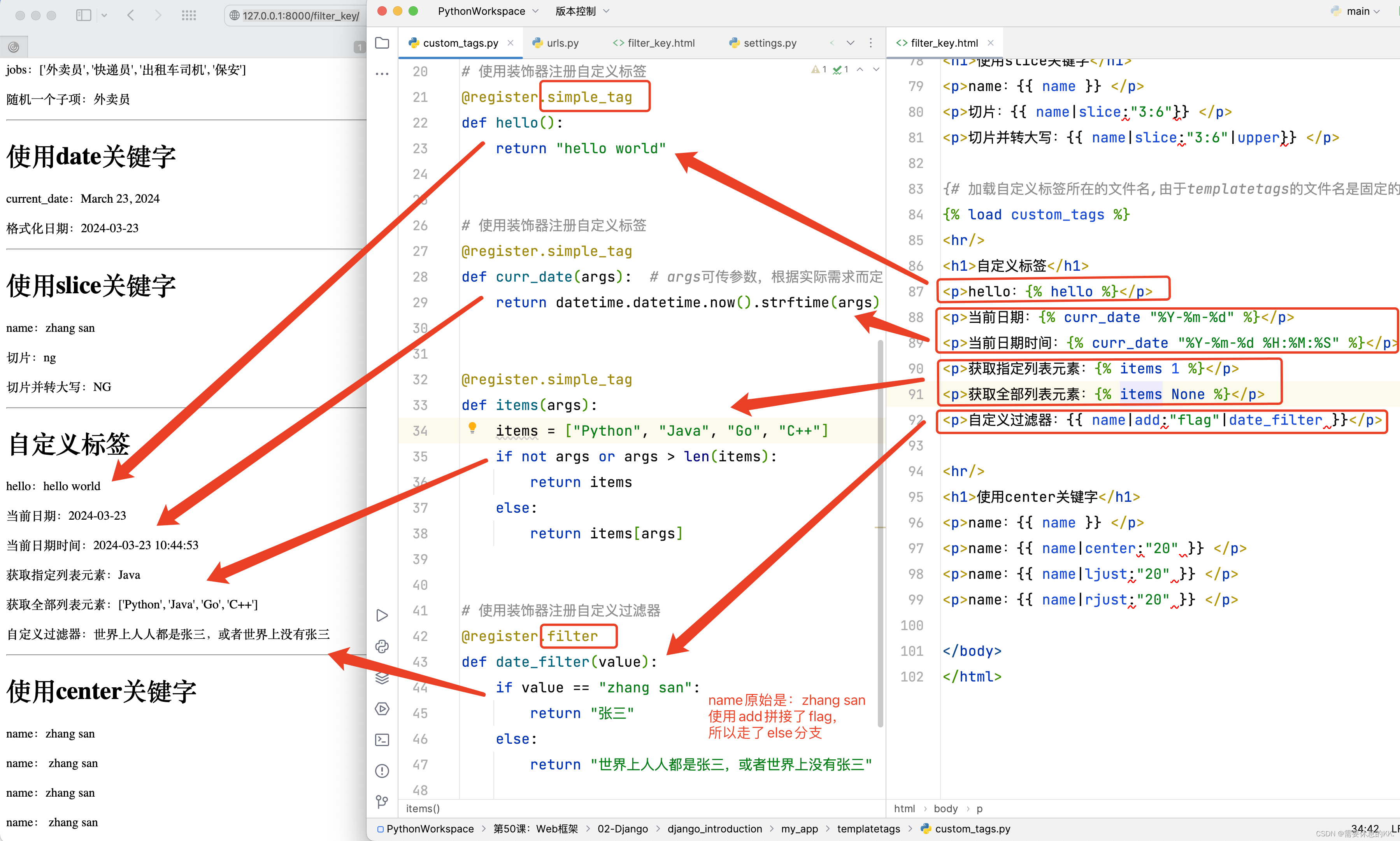Image resolution: width=1400 pixels, height=841 pixels.
Task: Click '{% load custom_tags %}' line
Action: 1036,215
